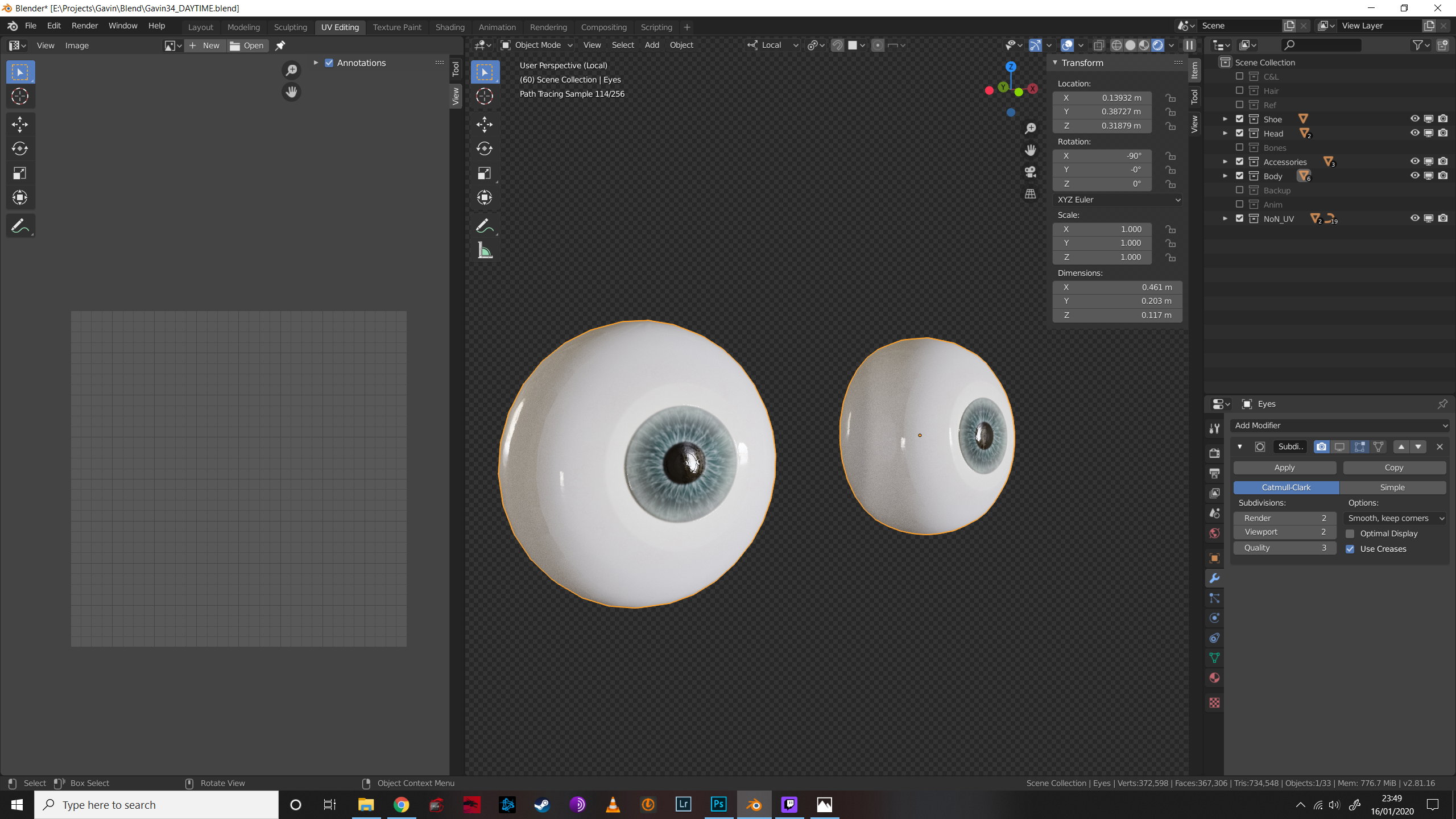Enable the Optimal Display checkbox

coord(1350,533)
